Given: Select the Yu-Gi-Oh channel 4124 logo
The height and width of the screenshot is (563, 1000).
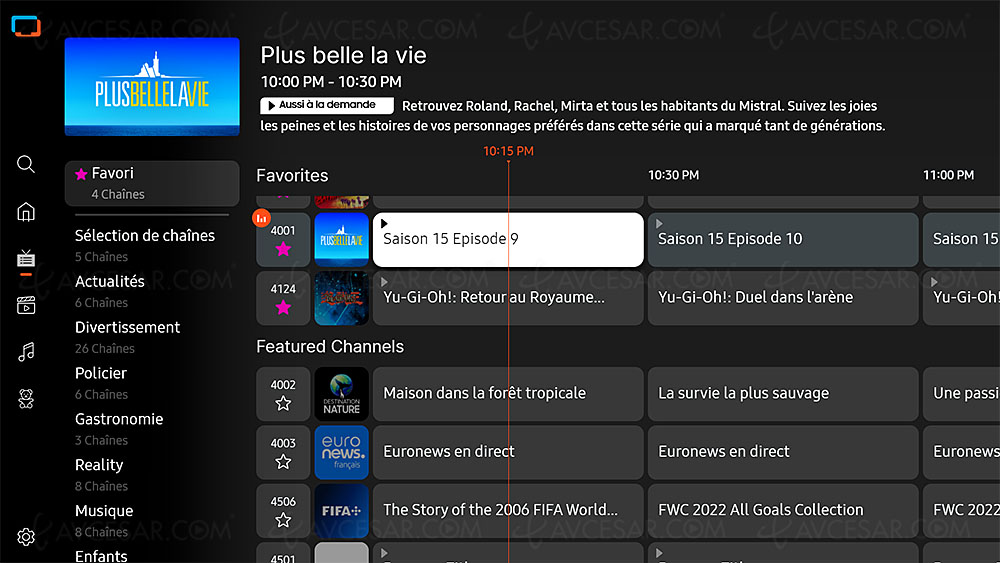Looking at the screenshot, I should (341, 298).
